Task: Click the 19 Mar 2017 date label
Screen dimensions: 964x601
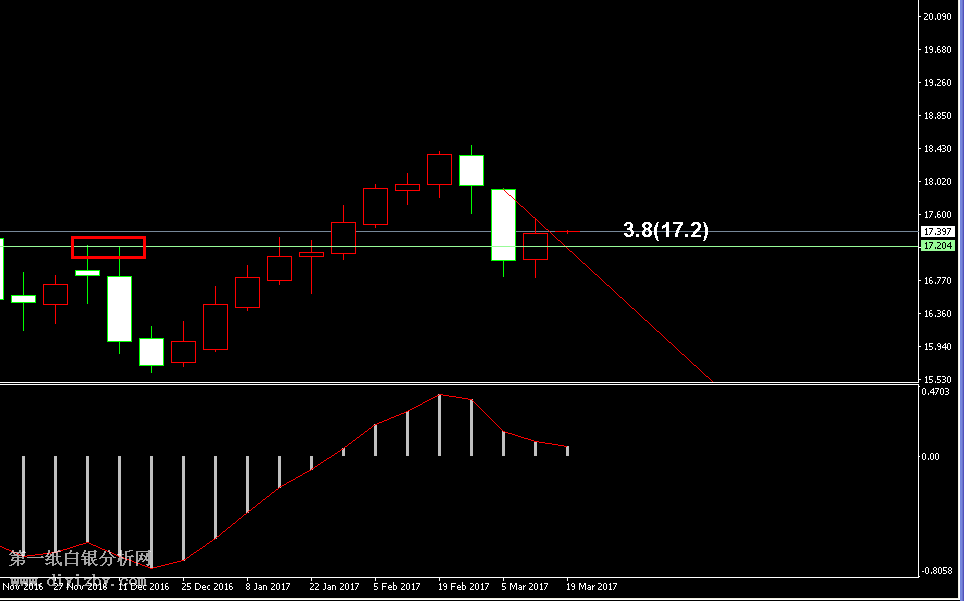Action: [x=592, y=587]
